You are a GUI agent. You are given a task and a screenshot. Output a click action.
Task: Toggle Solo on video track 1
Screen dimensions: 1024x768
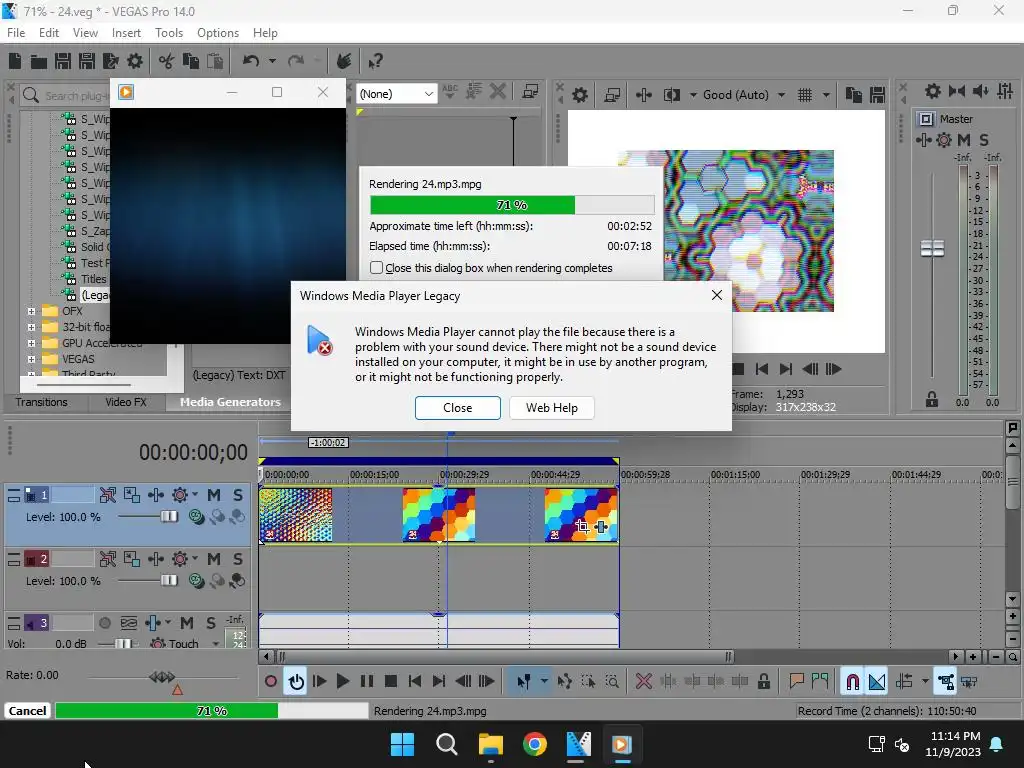pos(238,495)
